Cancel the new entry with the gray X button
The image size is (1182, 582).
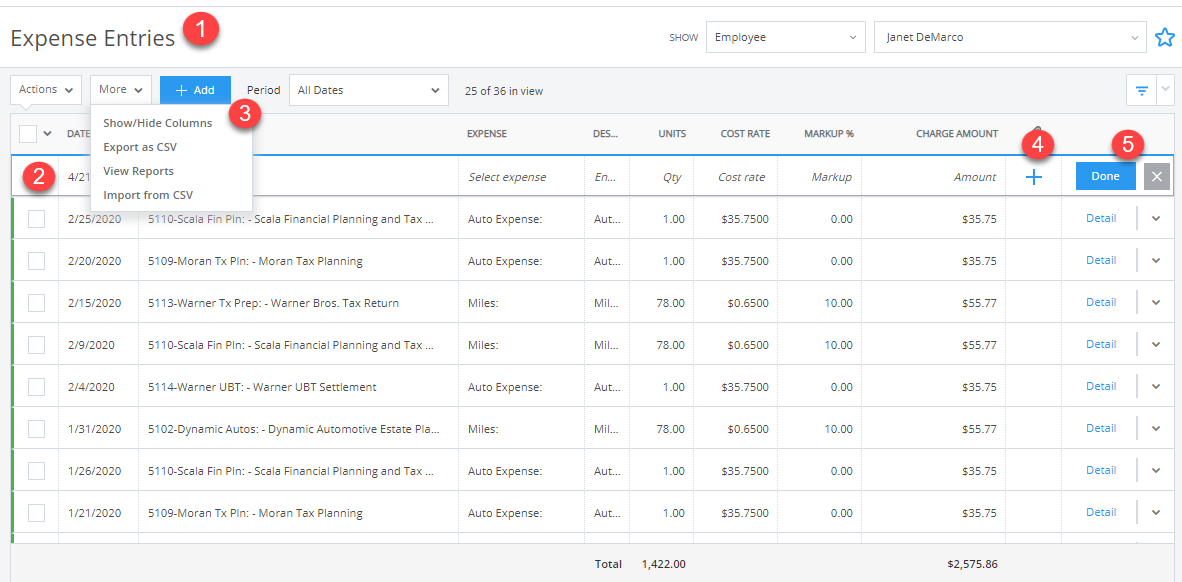point(1157,176)
